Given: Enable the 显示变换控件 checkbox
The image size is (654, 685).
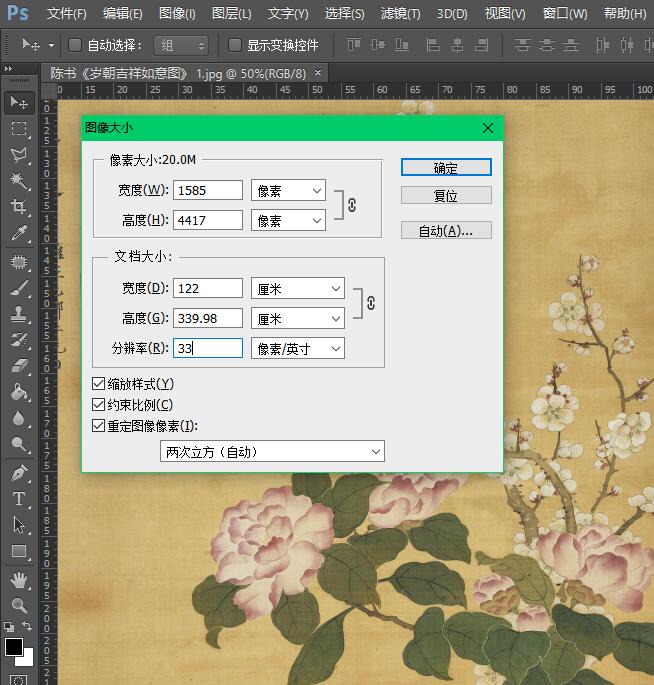Looking at the screenshot, I should click(x=235, y=45).
